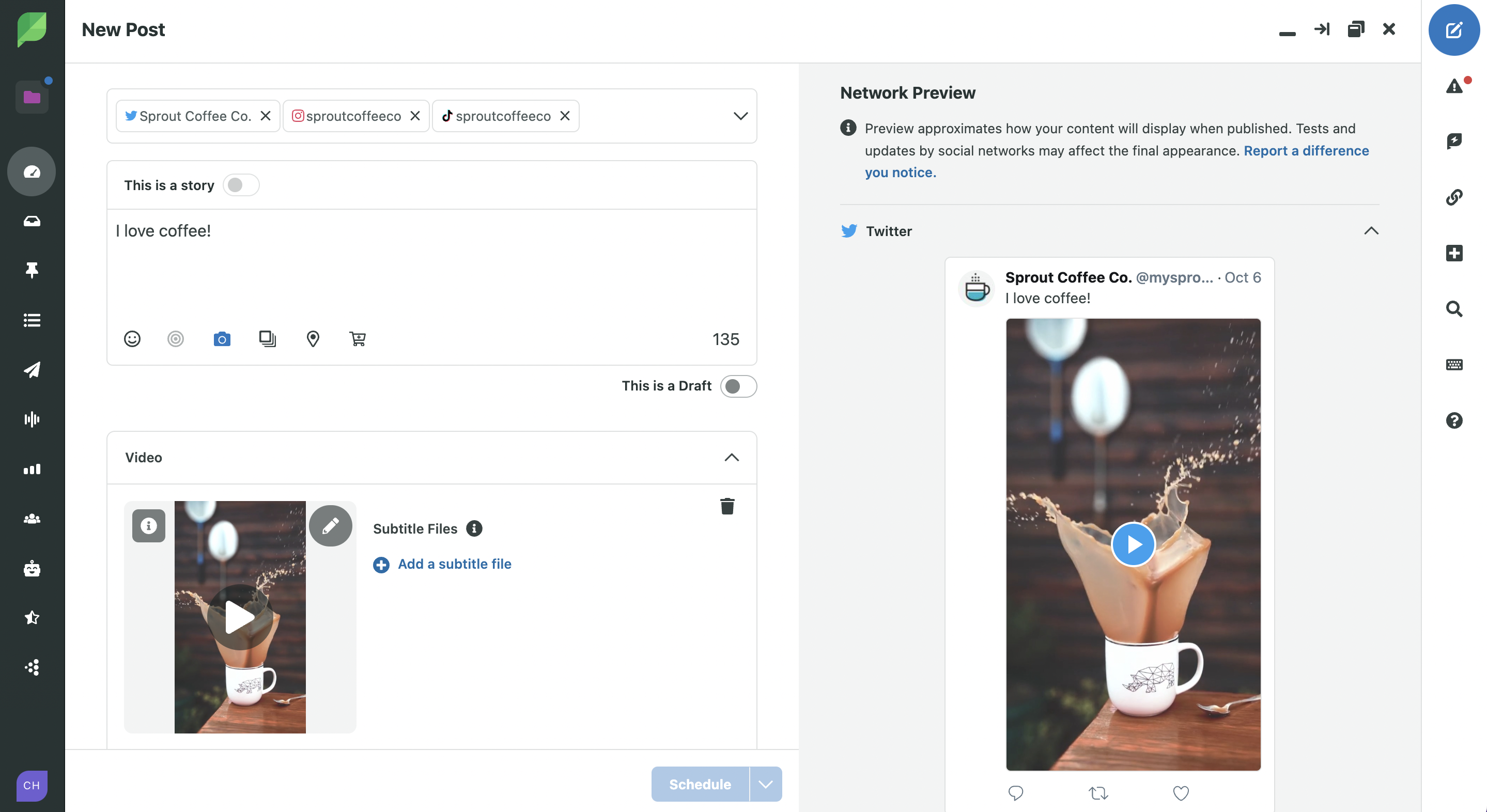Click the Sprout Coffee Co. avatar in preview
This screenshot has height=812, width=1487.
coord(976,288)
